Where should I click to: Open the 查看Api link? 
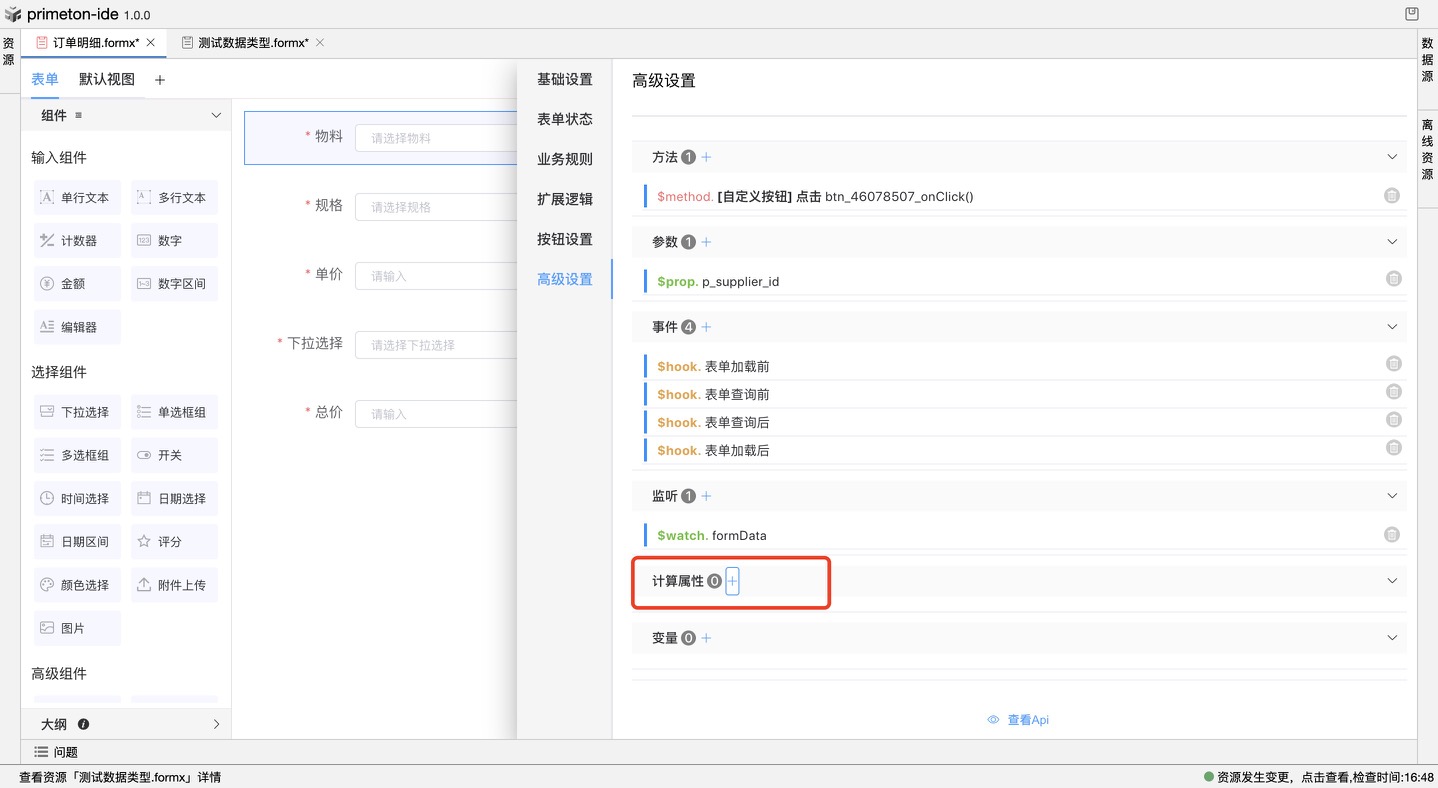click(x=1018, y=720)
